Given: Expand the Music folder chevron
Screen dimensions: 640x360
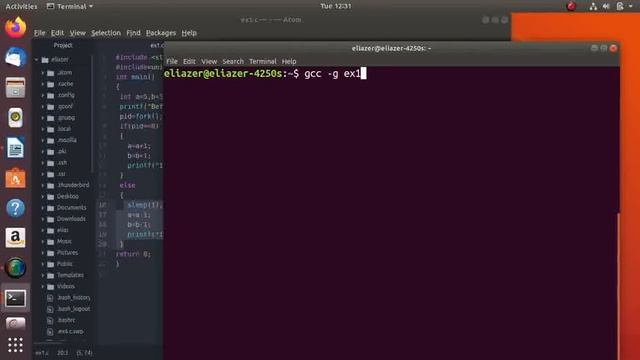Looking at the screenshot, I should coord(42,242).
